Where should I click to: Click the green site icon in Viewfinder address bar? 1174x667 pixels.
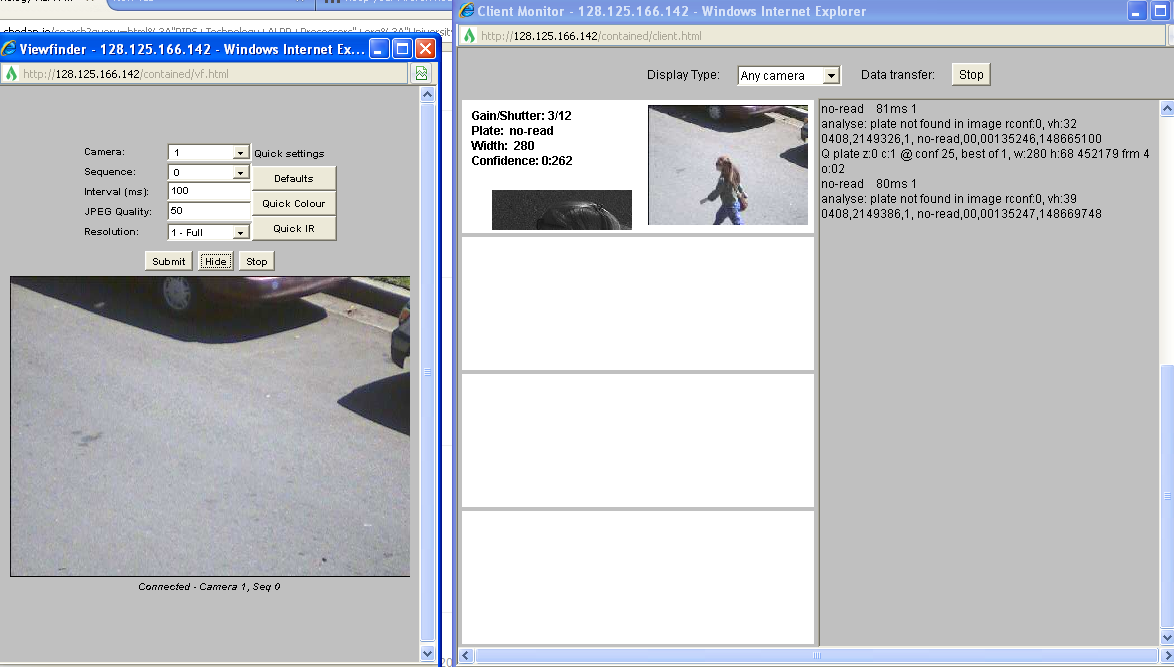[11, 74]
